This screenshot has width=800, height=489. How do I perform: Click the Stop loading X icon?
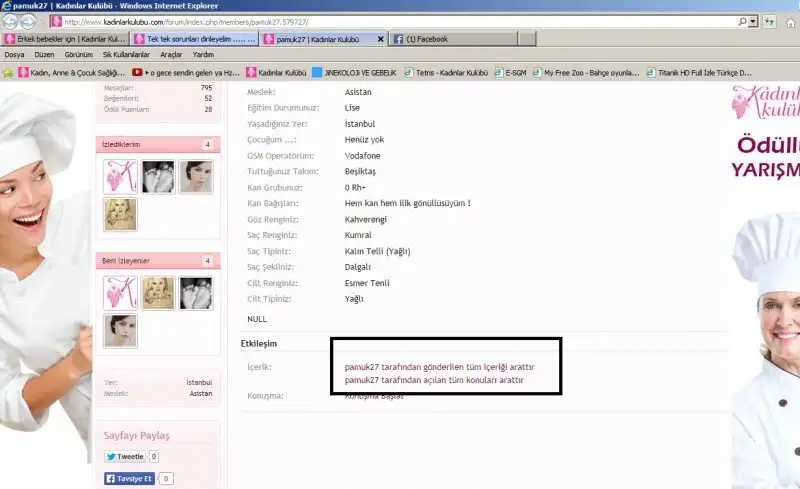click(x=788, y=21)
